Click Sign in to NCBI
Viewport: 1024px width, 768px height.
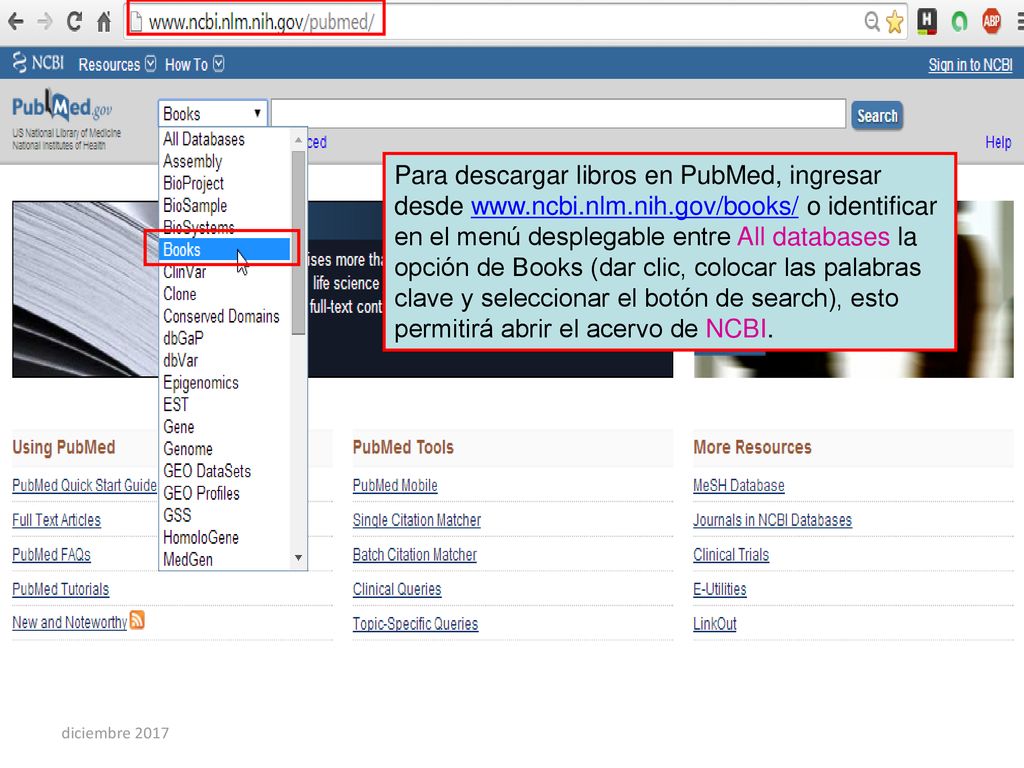[x=970, y=65]
